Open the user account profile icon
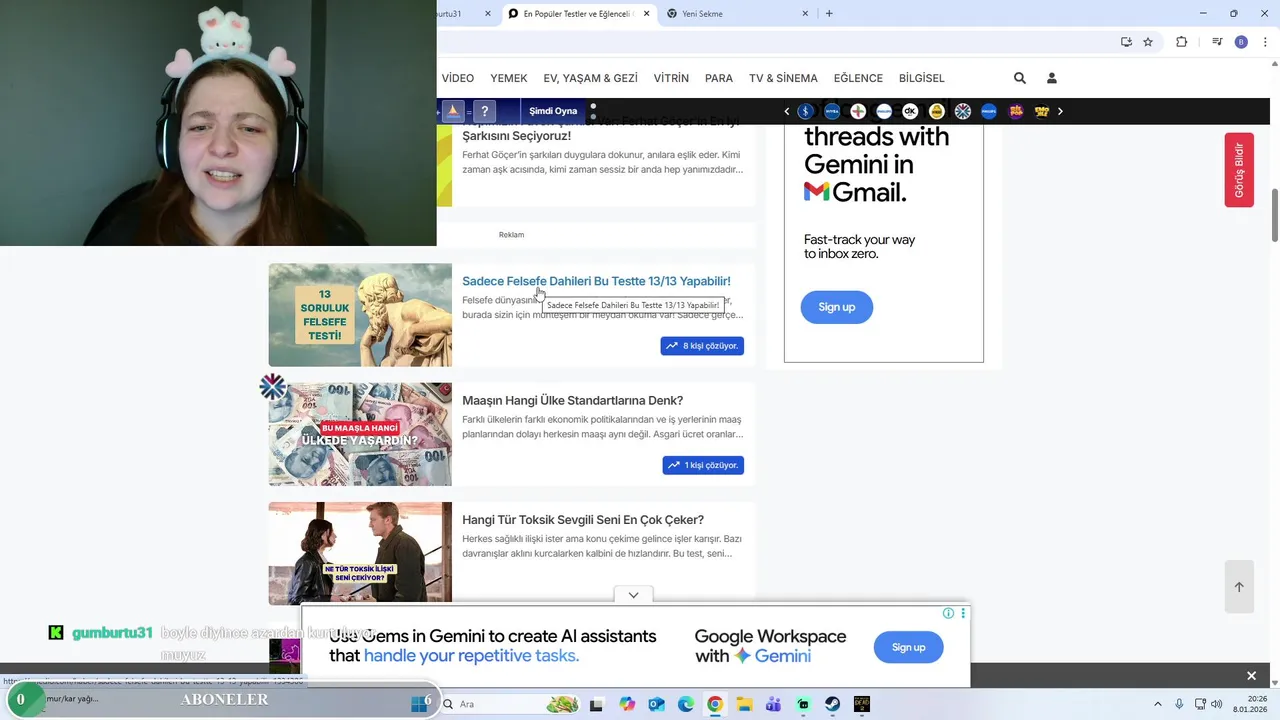Viewport: 1280px width, 720px height. point(1051,78)
